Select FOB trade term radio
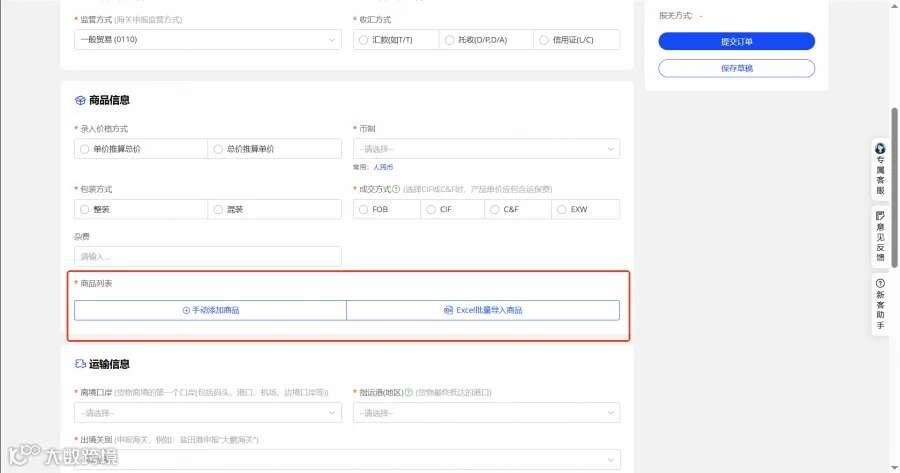 pyautogui.click(x=363, y=210)
